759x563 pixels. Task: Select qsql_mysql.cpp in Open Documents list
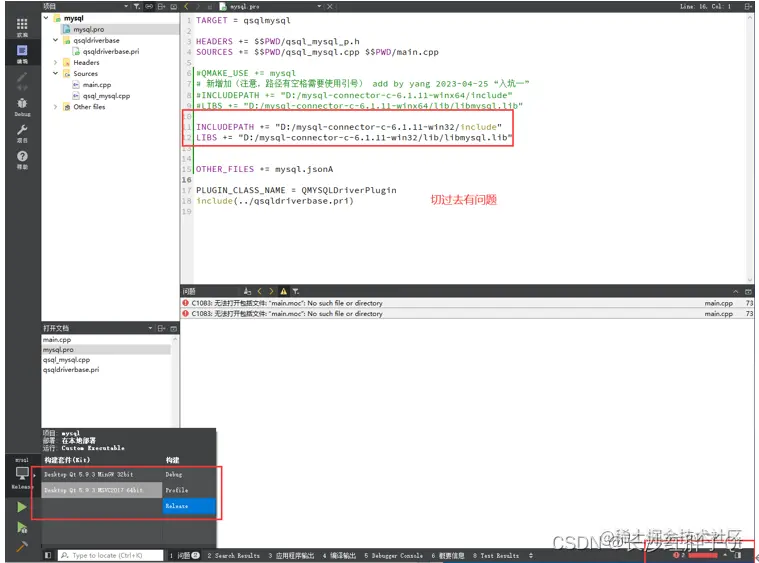pyautogui.click(x=66, y=360)
